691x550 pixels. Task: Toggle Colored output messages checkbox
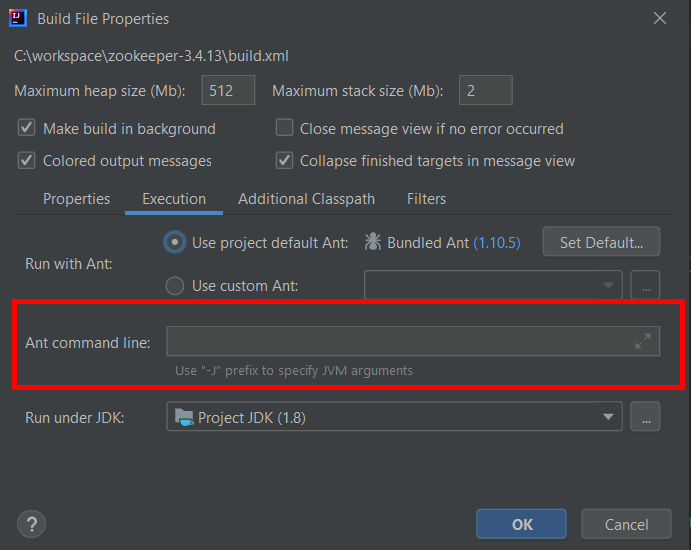pos(26,160)
